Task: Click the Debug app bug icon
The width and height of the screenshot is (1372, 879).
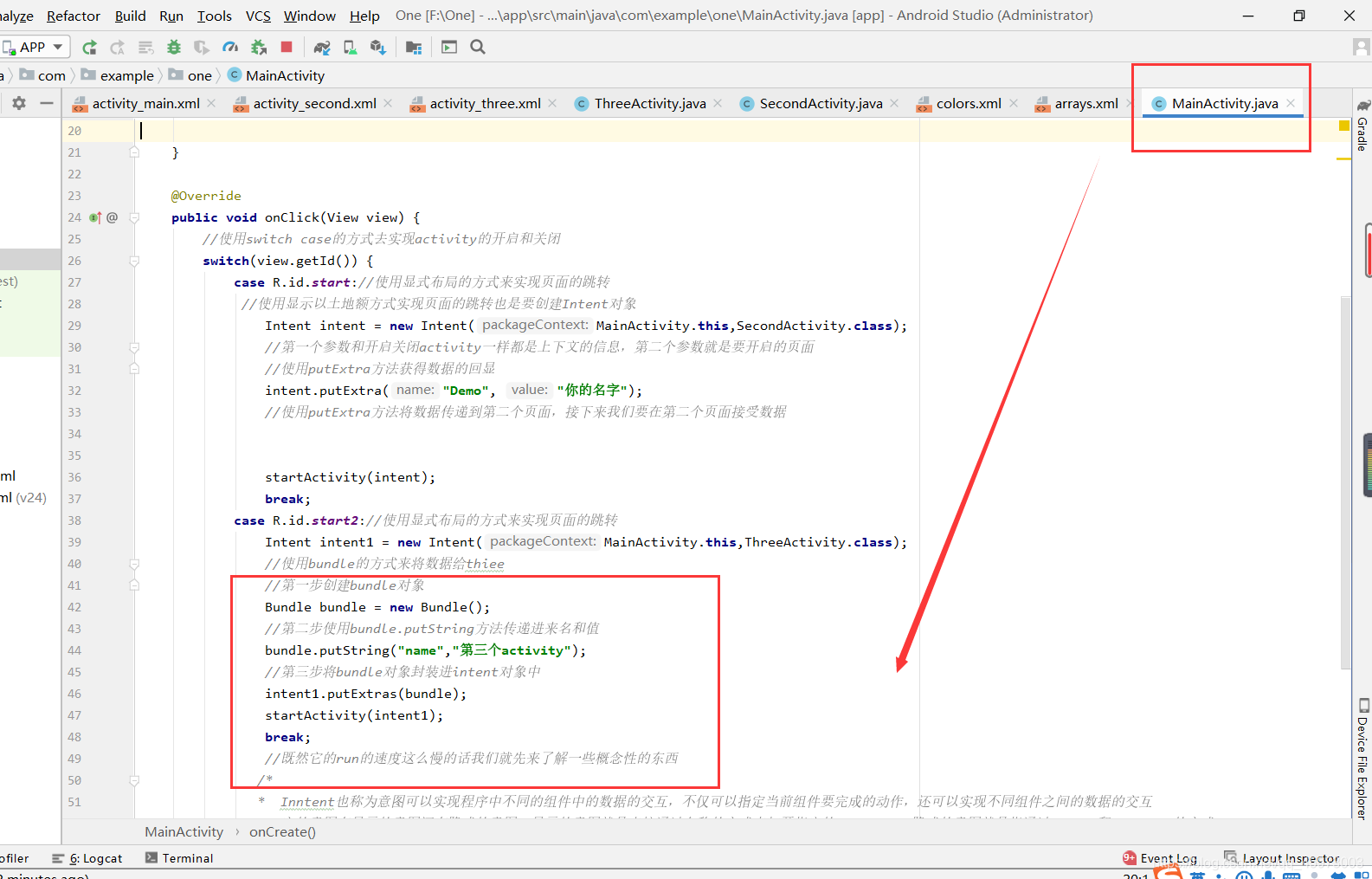Action: tap(174, 47)
